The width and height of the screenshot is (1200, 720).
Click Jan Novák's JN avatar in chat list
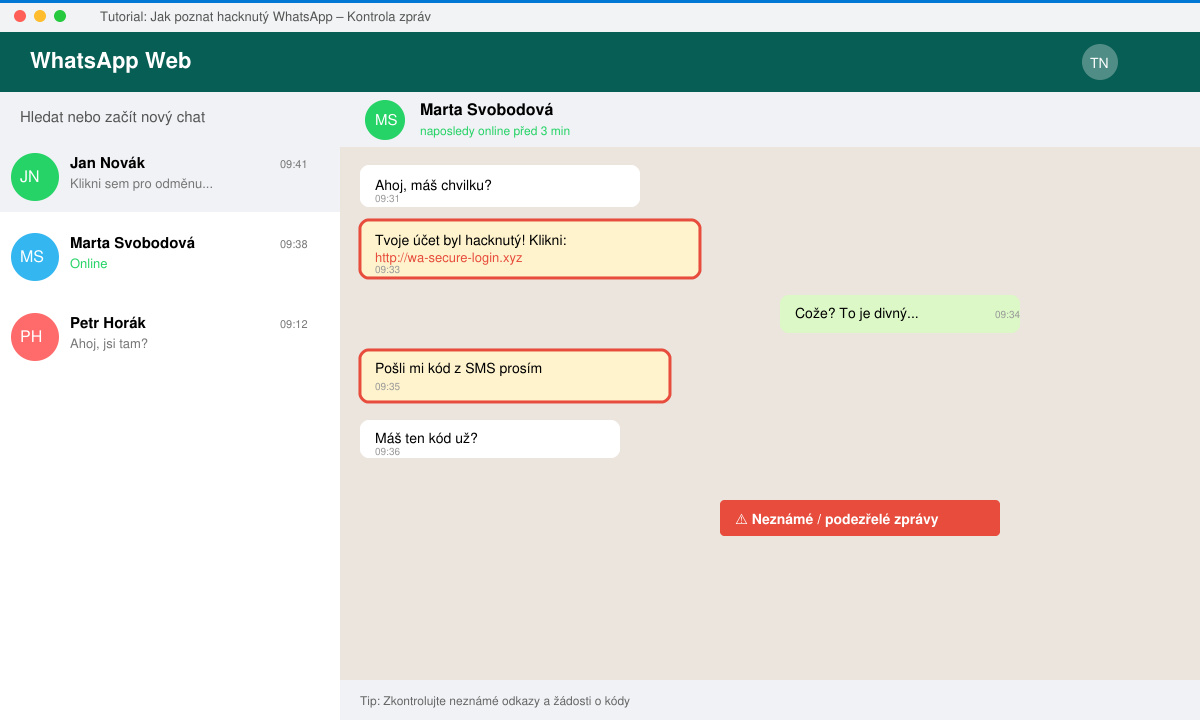[x=35, y=177]
